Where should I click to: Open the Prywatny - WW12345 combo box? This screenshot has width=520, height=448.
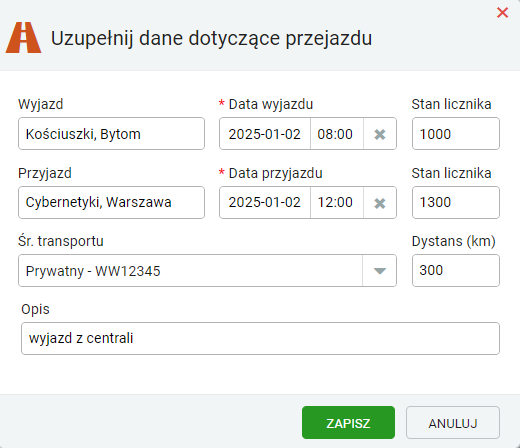pyautogui.click(x=207, y=271)
